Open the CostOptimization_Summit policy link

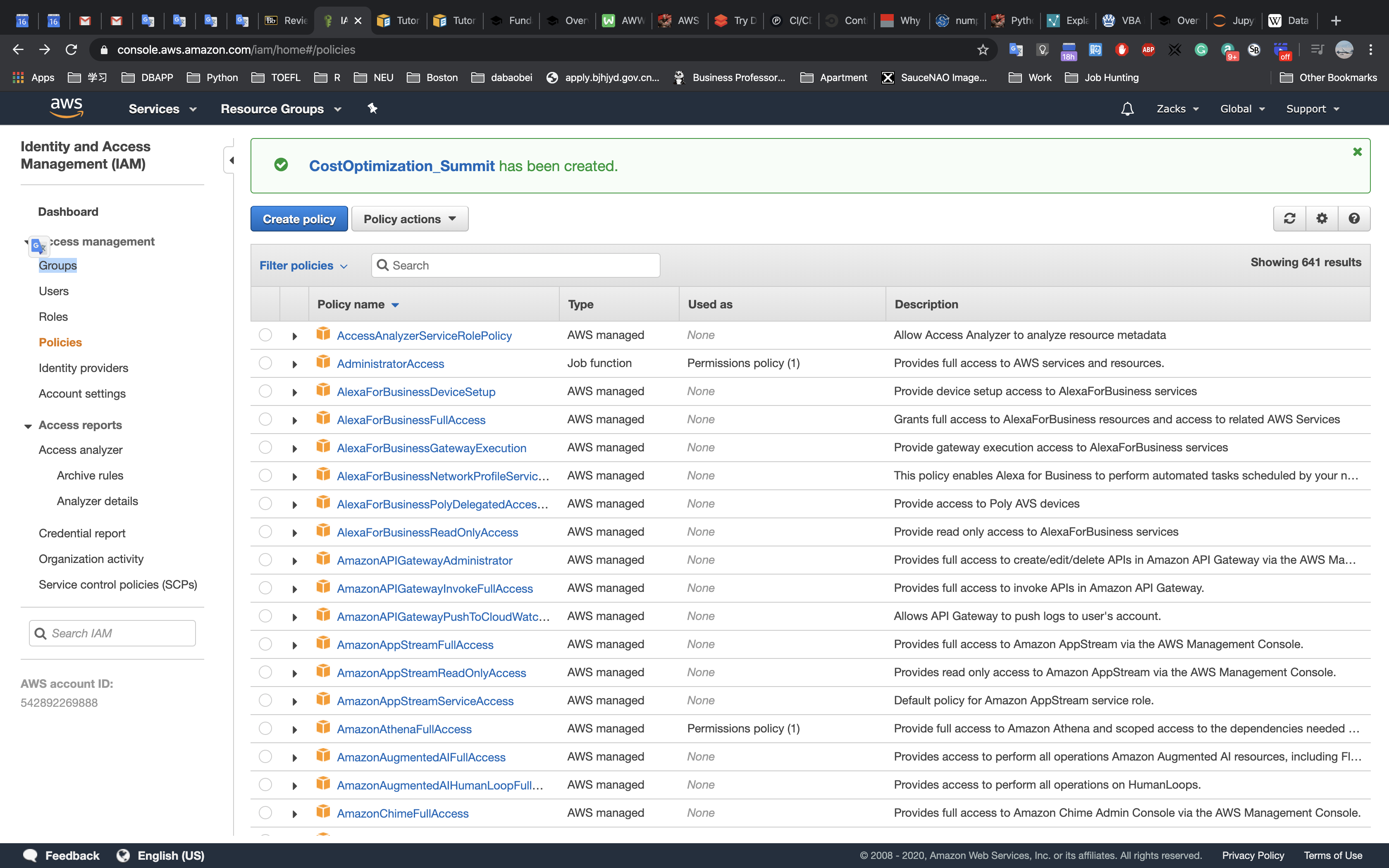click(x=401, y=166)
